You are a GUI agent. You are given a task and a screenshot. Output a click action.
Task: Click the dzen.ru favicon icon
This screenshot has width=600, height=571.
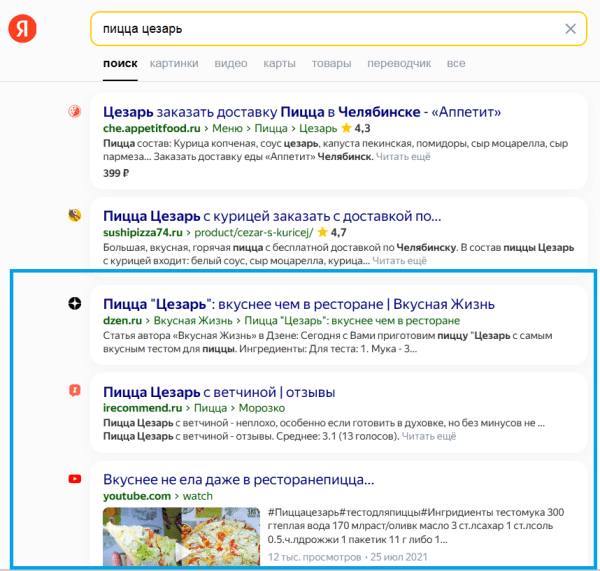coord(75,303)
